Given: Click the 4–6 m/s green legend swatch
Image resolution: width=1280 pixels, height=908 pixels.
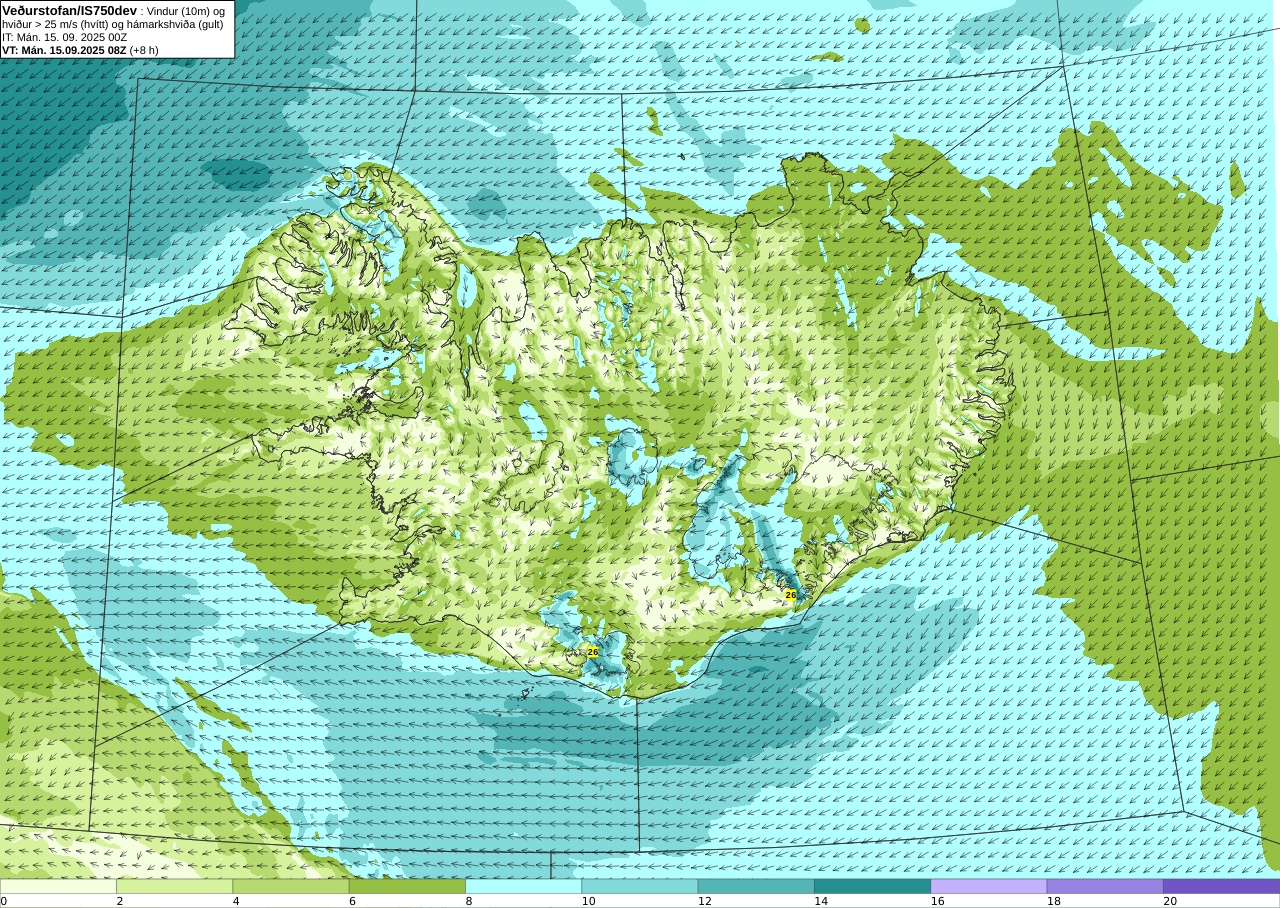Looking at the screenshot, I should click(291, 886).
